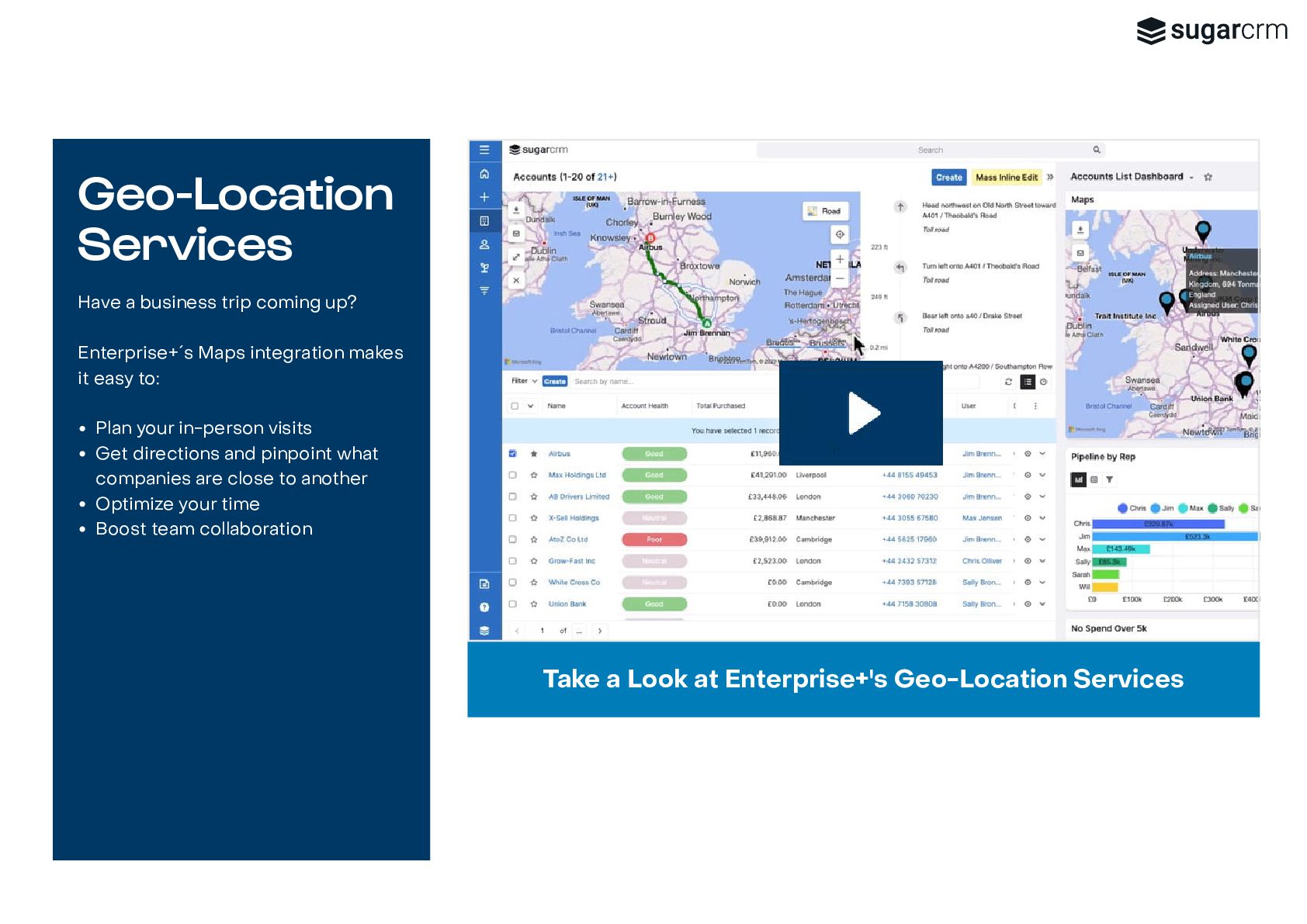Toggle select-all checkbox in list header
Screen dimensions: 1307x924
click(x=515, y=406)
